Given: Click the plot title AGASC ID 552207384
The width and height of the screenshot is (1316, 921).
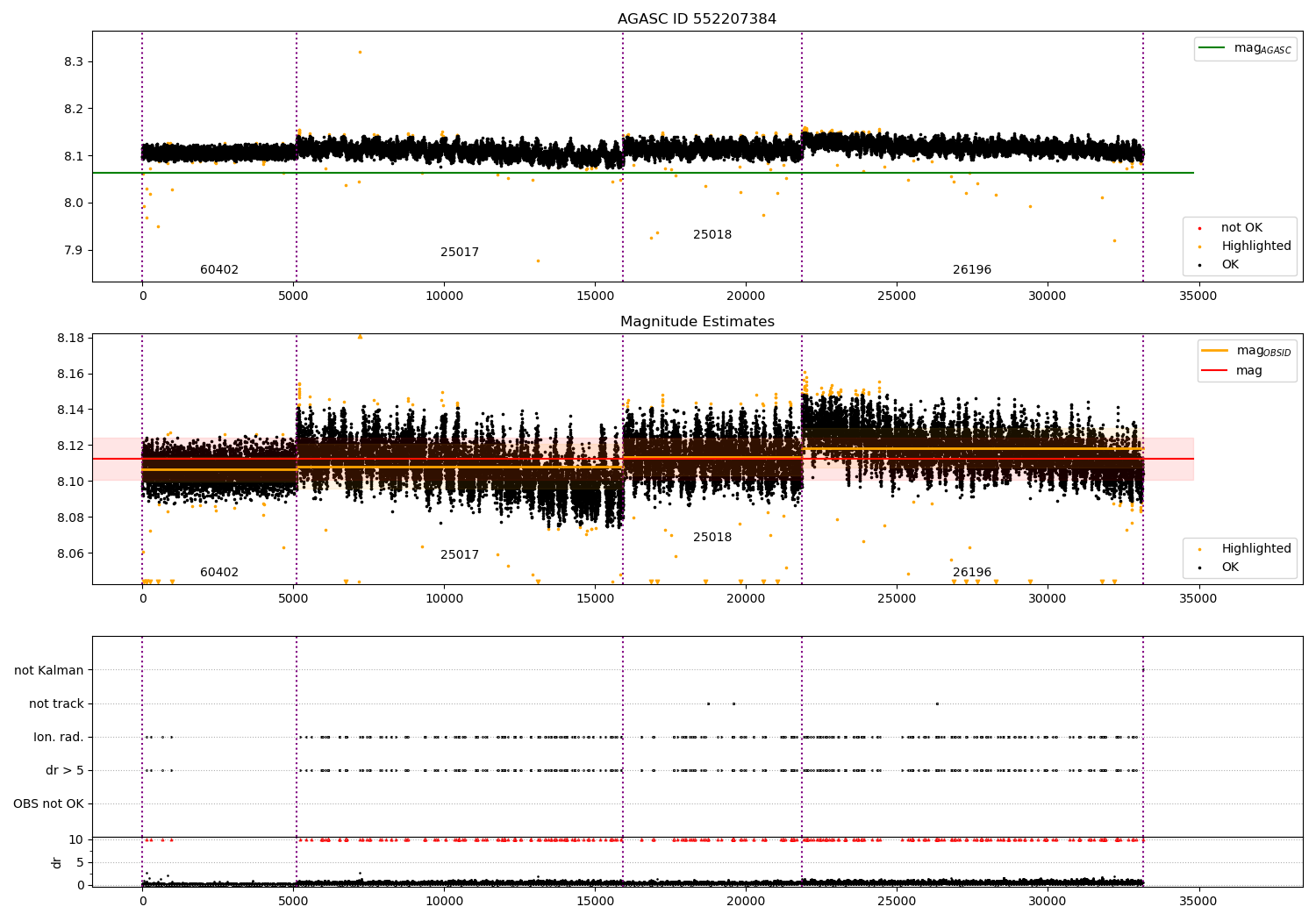Looking at the screenshot, I should point(697,19).
